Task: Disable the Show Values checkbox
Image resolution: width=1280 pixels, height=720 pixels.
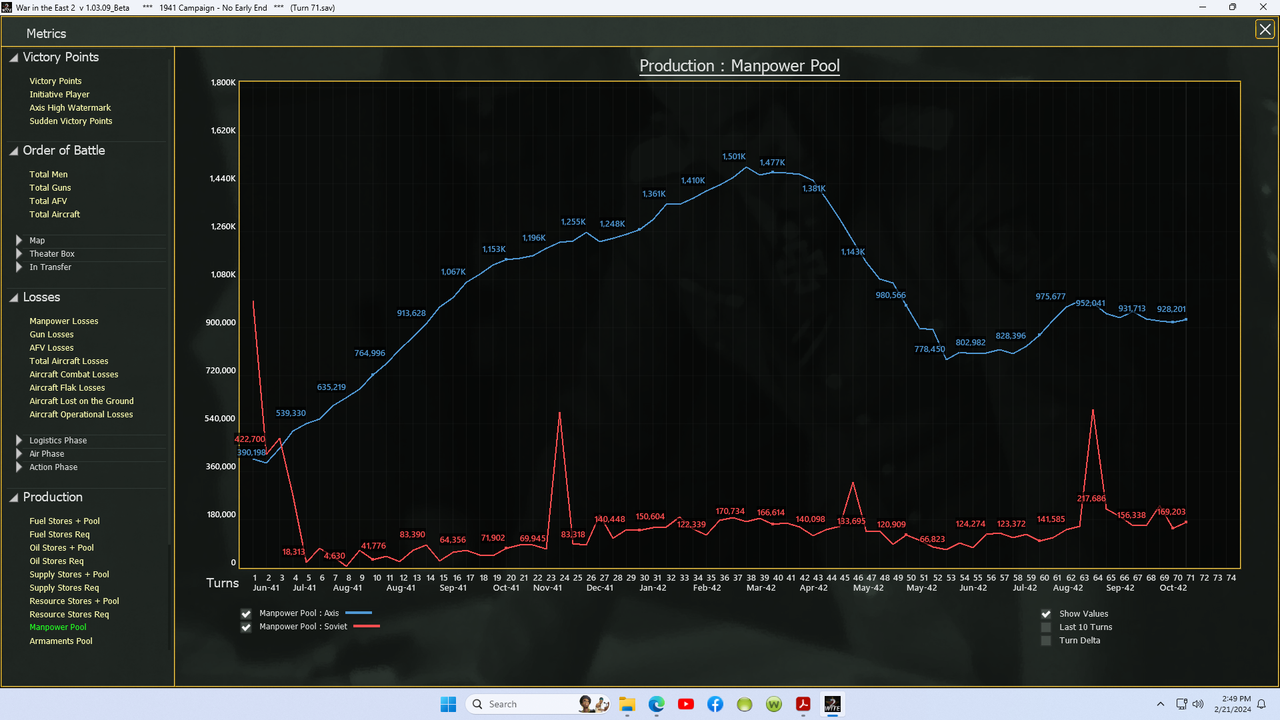Action: click(1047, 613)
